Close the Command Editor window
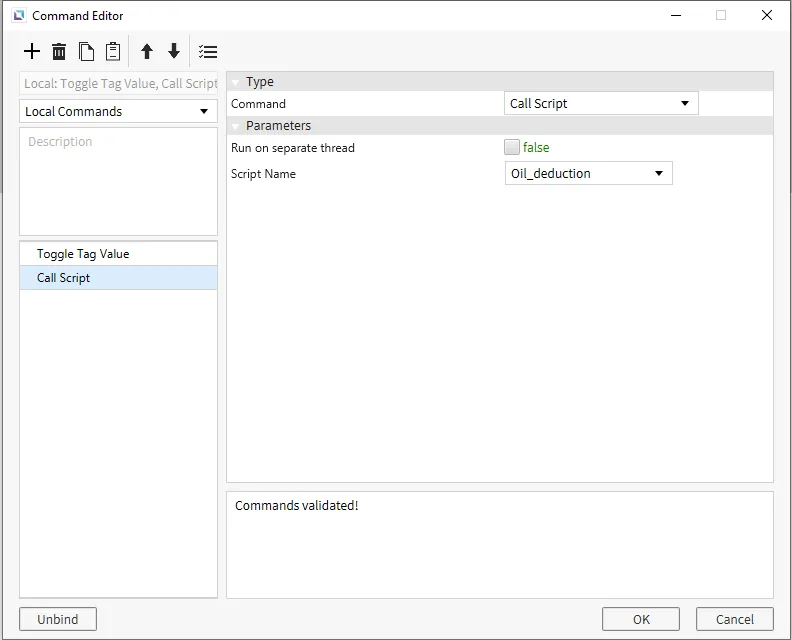This screenshot has width=792, height=640. (767, 15)
